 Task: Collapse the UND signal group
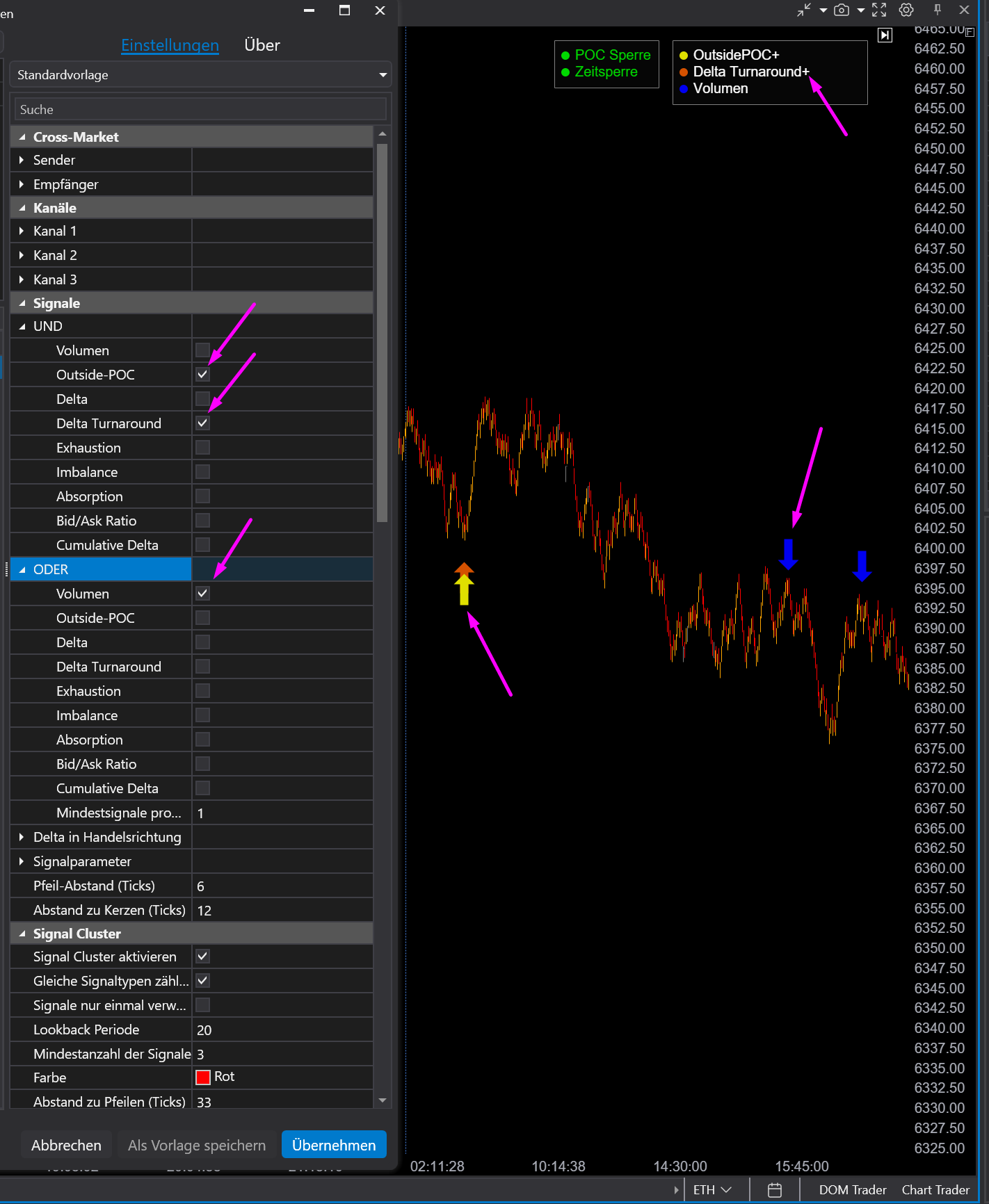(22, 326)
